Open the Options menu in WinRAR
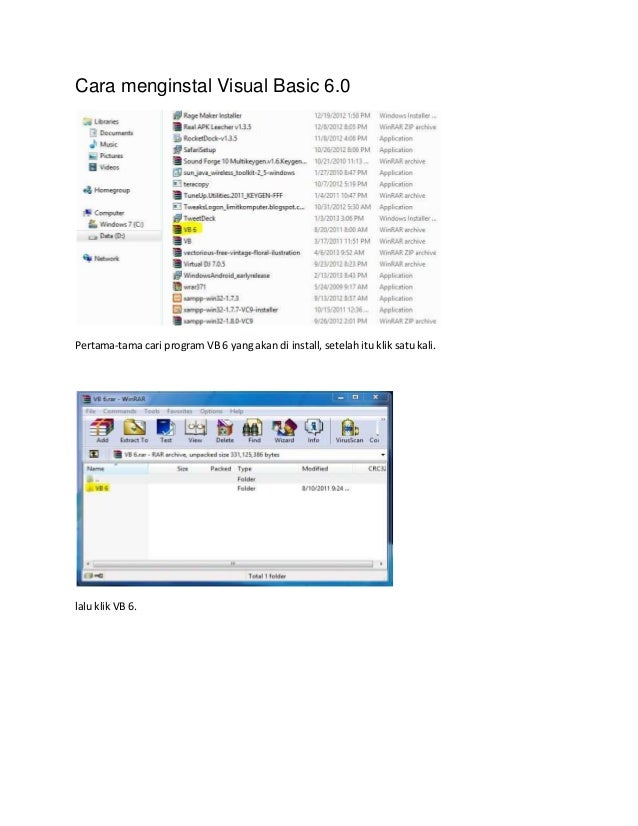The image size is (638, 826). pyautogui.click(x=211, y=411)
